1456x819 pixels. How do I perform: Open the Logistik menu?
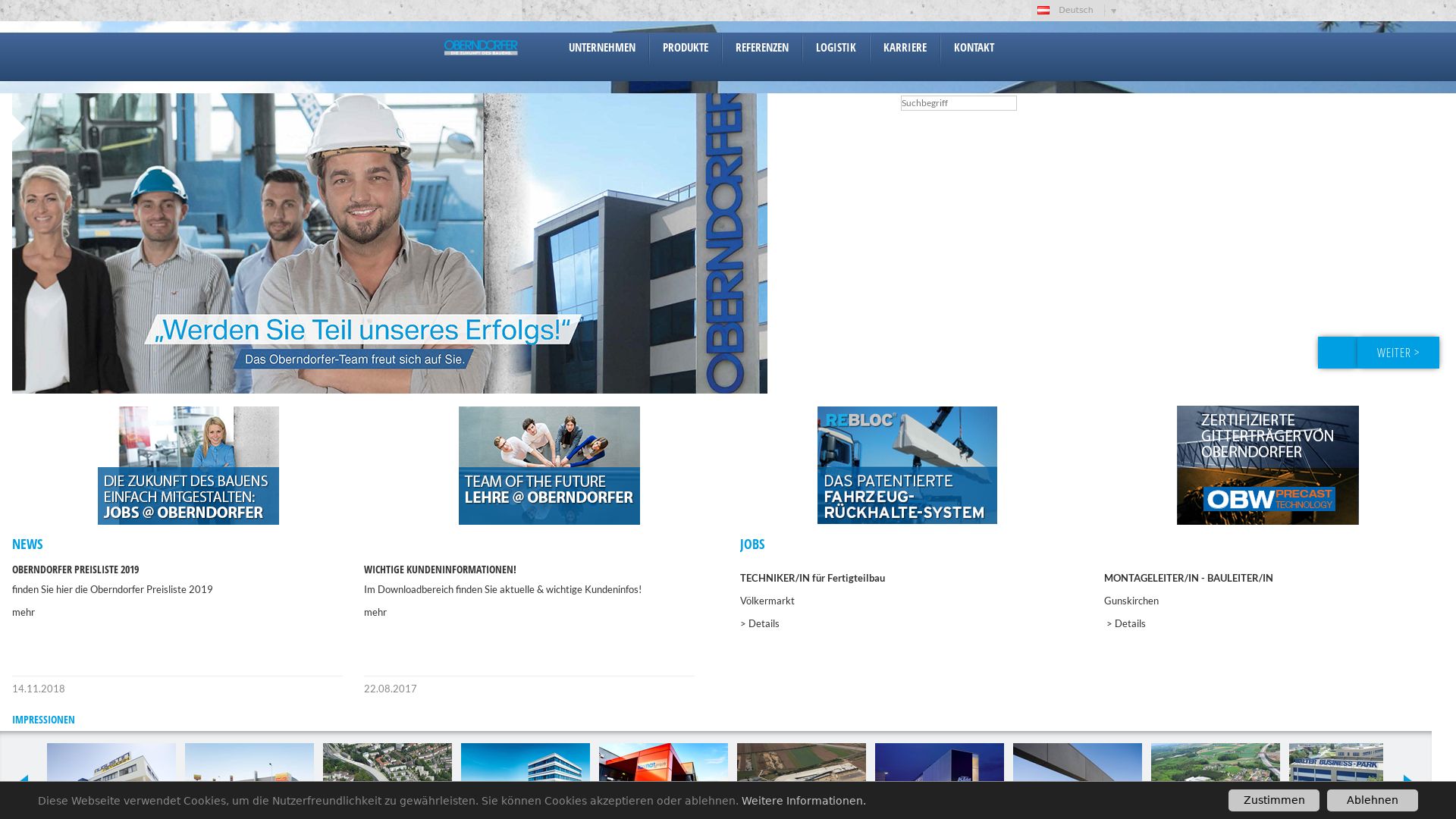tap(836, 47)
